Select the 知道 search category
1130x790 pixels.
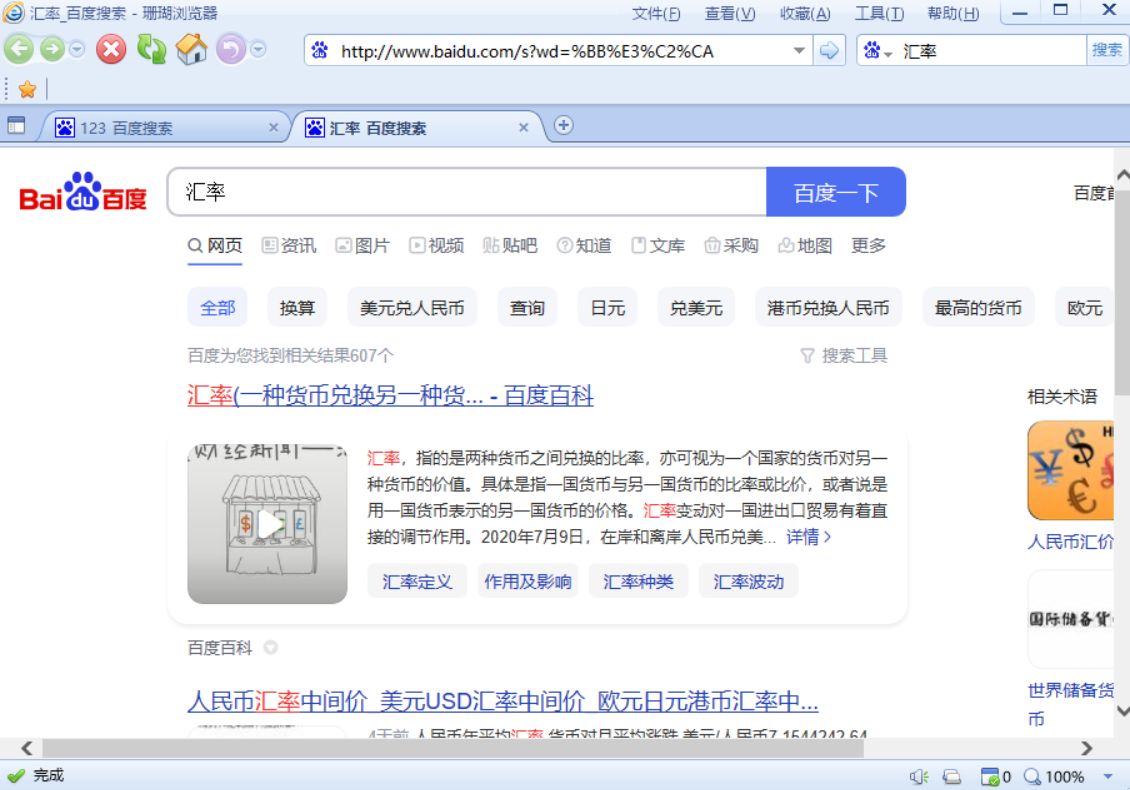click(584, 246)
